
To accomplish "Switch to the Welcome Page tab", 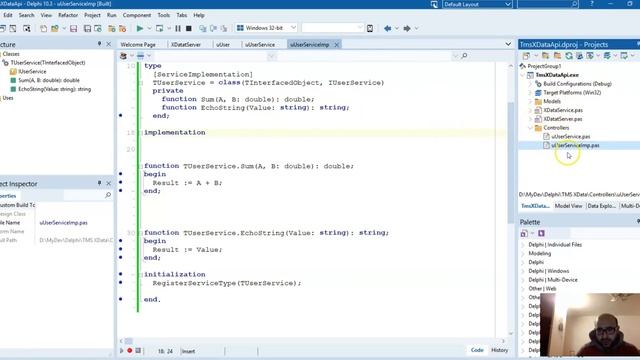I will [138, 44].
